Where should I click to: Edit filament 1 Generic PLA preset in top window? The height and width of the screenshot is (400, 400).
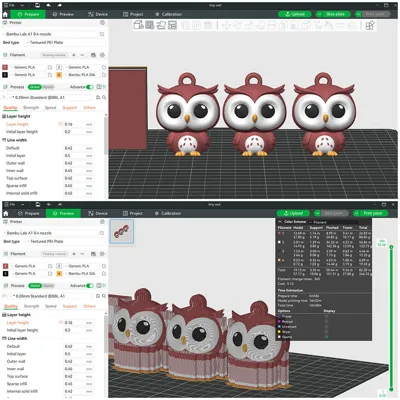tap(50, 67)
